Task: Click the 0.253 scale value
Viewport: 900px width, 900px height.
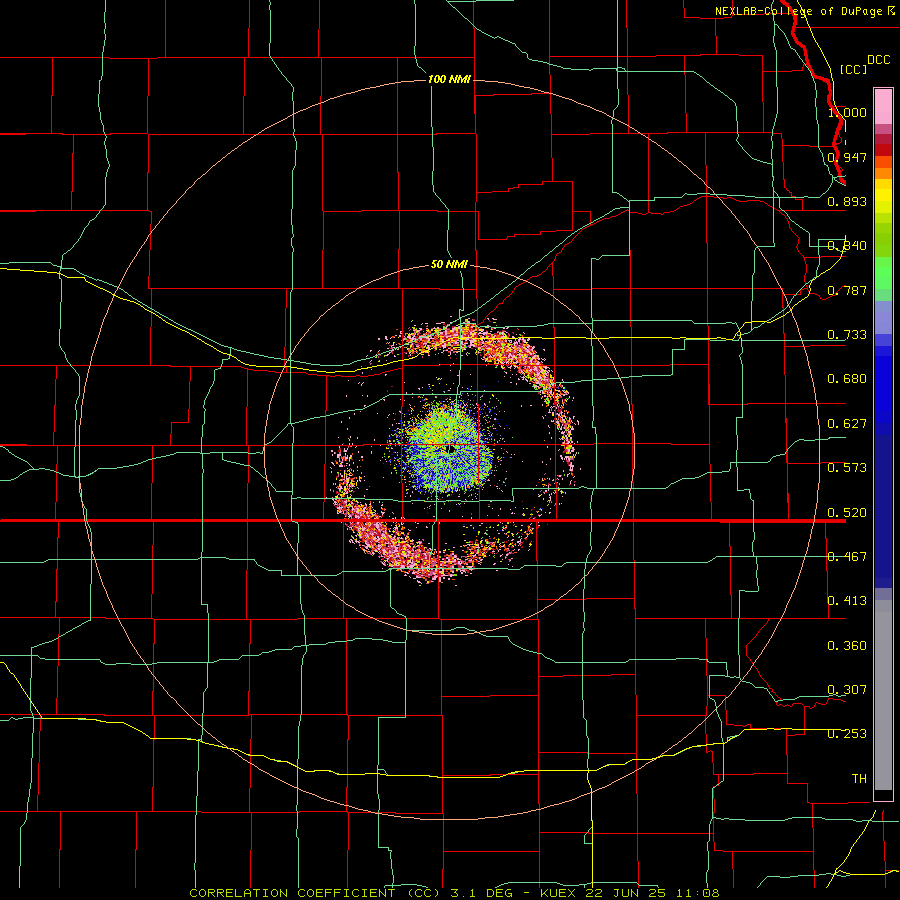Action: pos(847,734)
